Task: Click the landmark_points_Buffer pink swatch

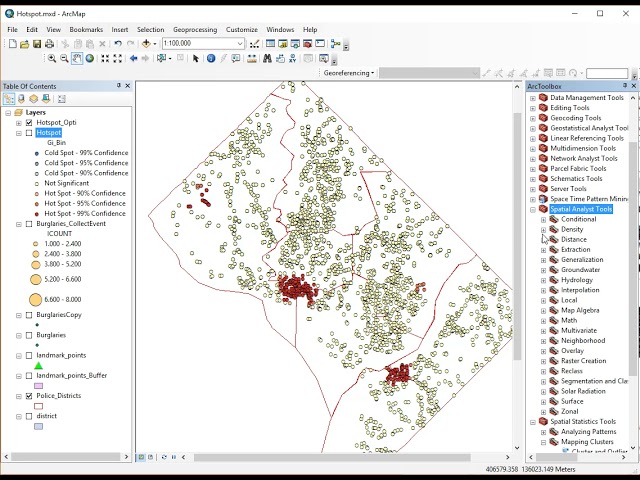Action: tap(38, 386)
